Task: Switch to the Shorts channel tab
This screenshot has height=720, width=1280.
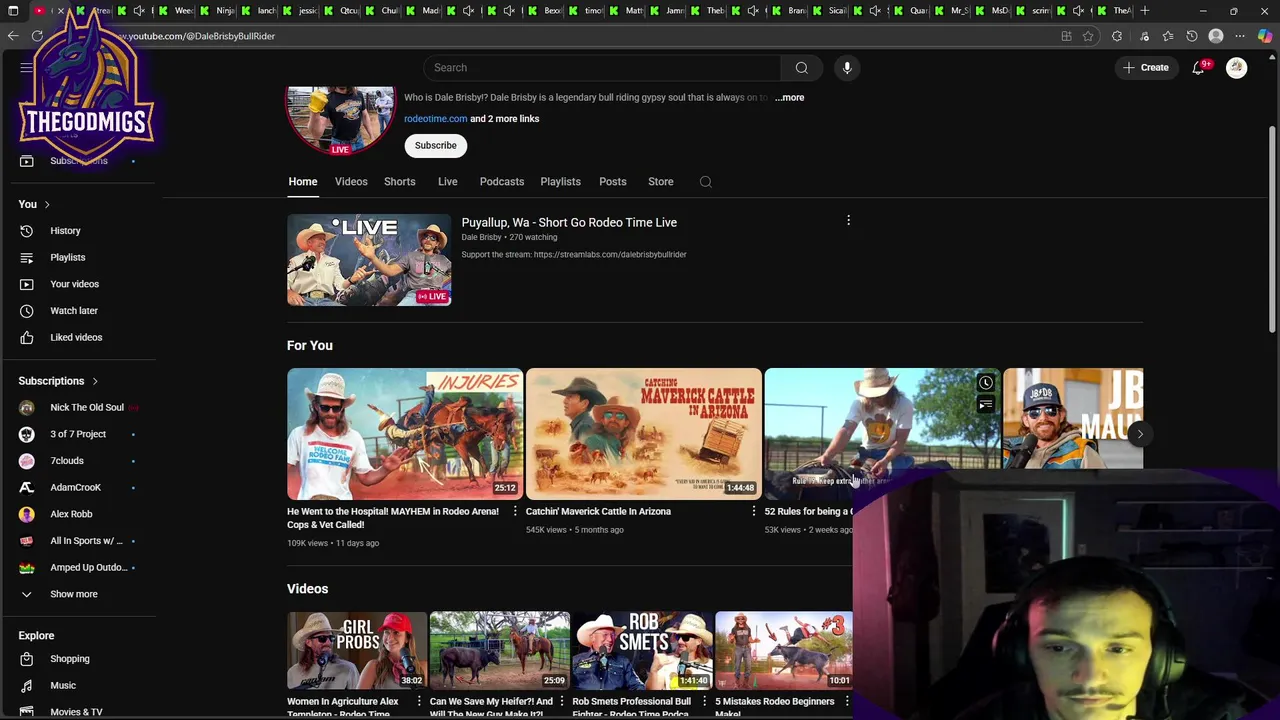Action: [400, 182]
